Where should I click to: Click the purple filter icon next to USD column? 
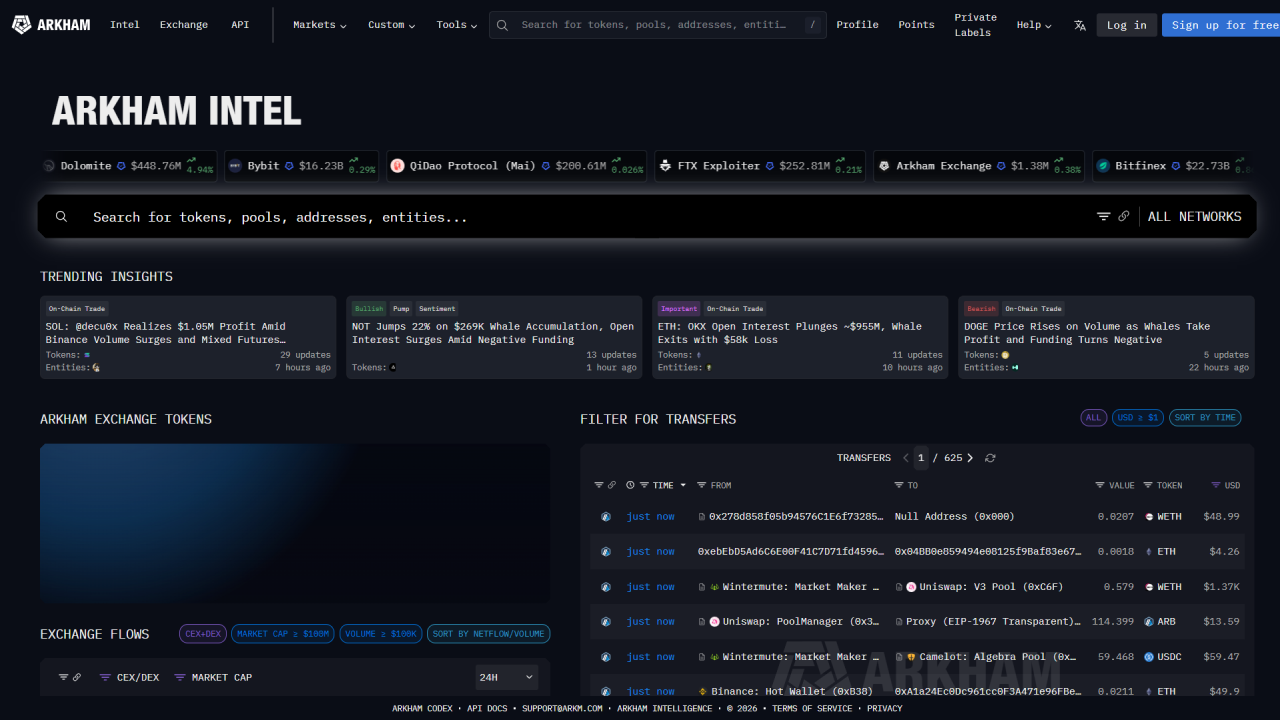(x=1216, y=485)
